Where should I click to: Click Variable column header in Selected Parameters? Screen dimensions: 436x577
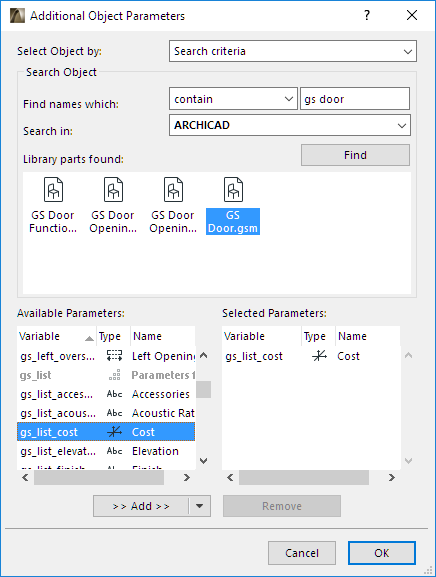pos(262,336)
